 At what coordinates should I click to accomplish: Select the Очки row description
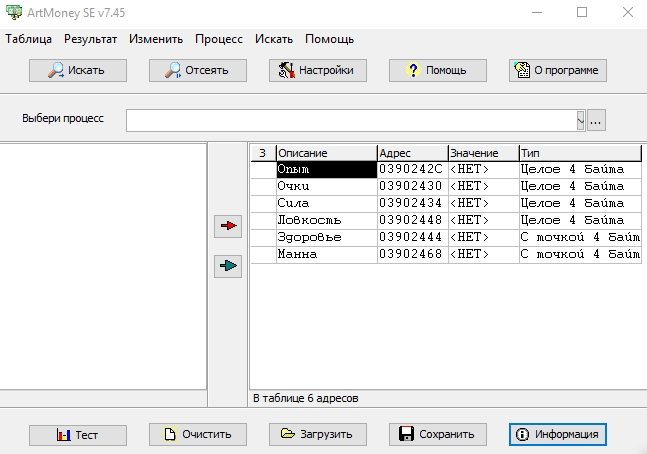pyautogui.click(x=326, y=187)
